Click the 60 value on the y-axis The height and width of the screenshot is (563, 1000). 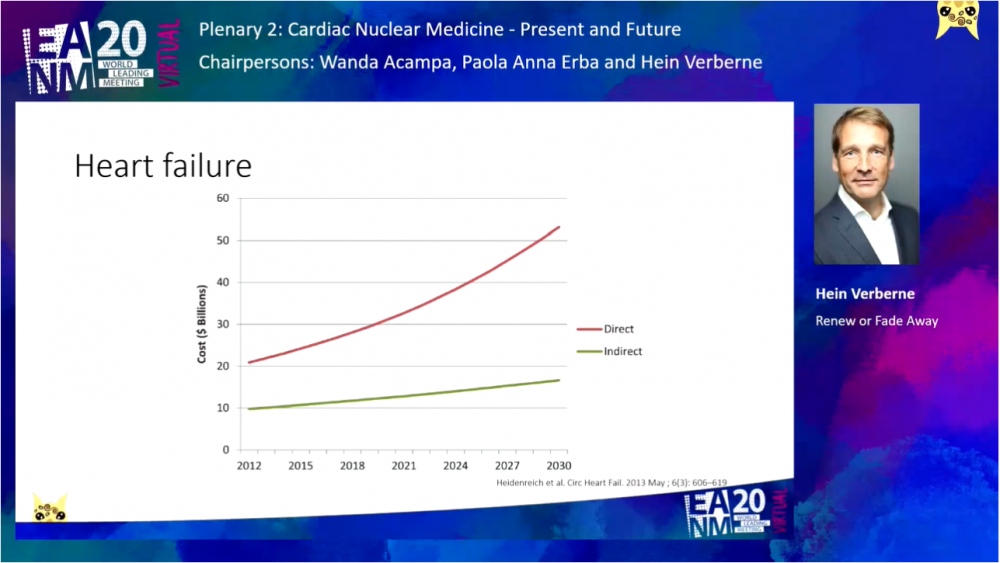click(223, 198)
